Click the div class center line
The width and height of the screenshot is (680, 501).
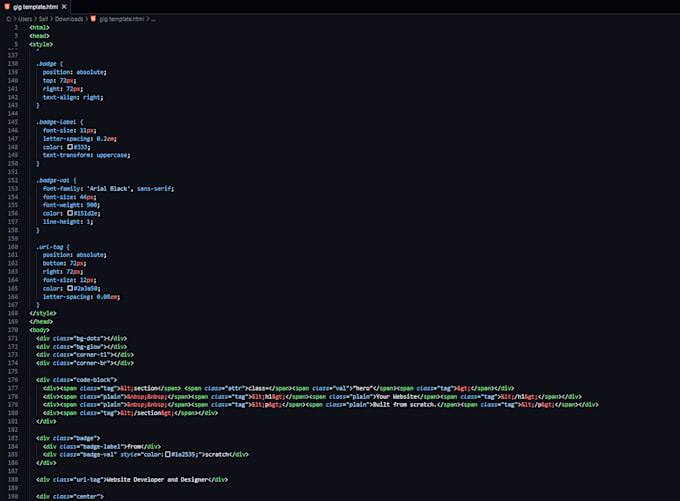click(x=70, y=497)
